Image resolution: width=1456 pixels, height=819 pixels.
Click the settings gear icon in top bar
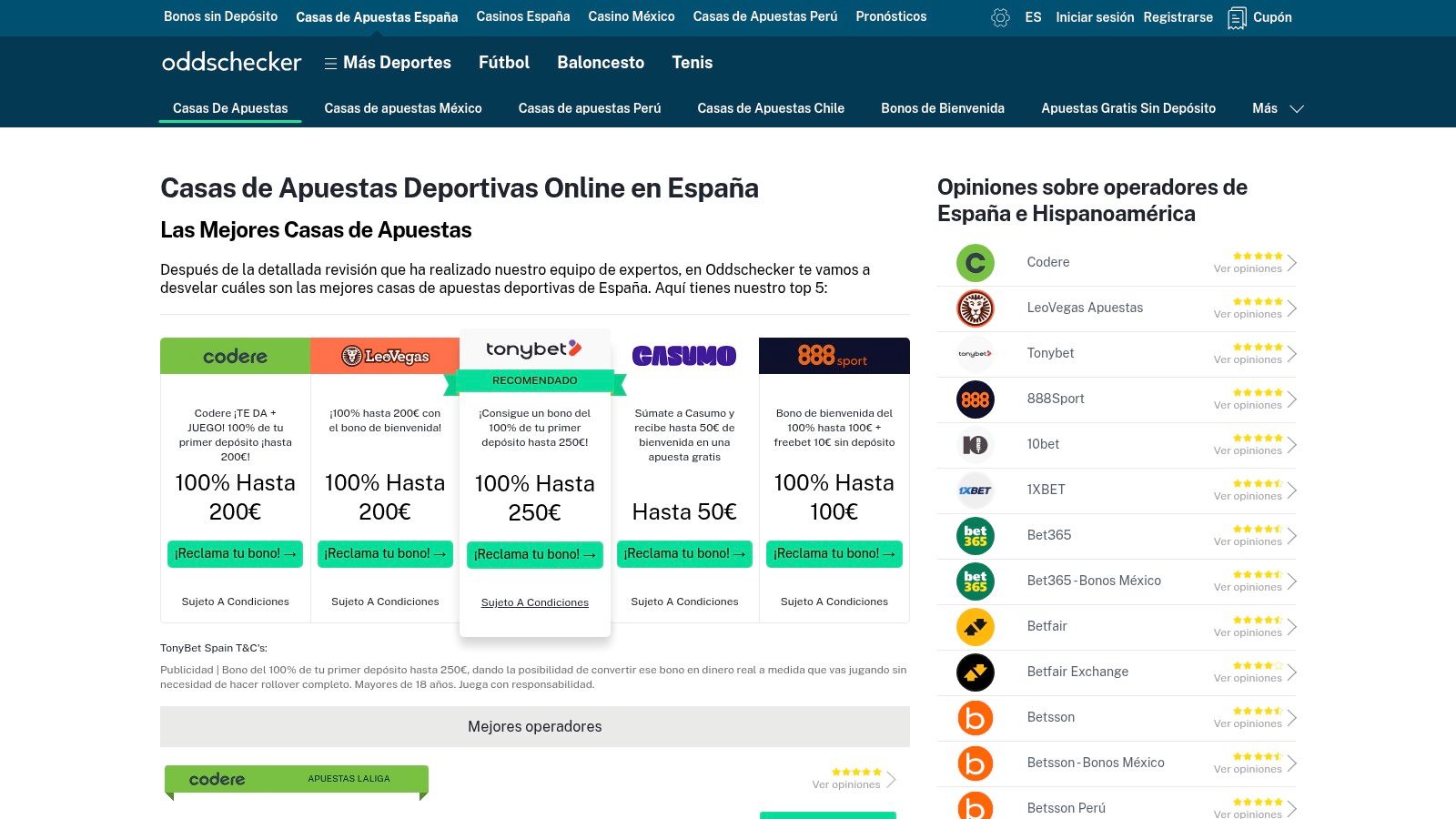pyautogui.click(x=1000, y=17)
